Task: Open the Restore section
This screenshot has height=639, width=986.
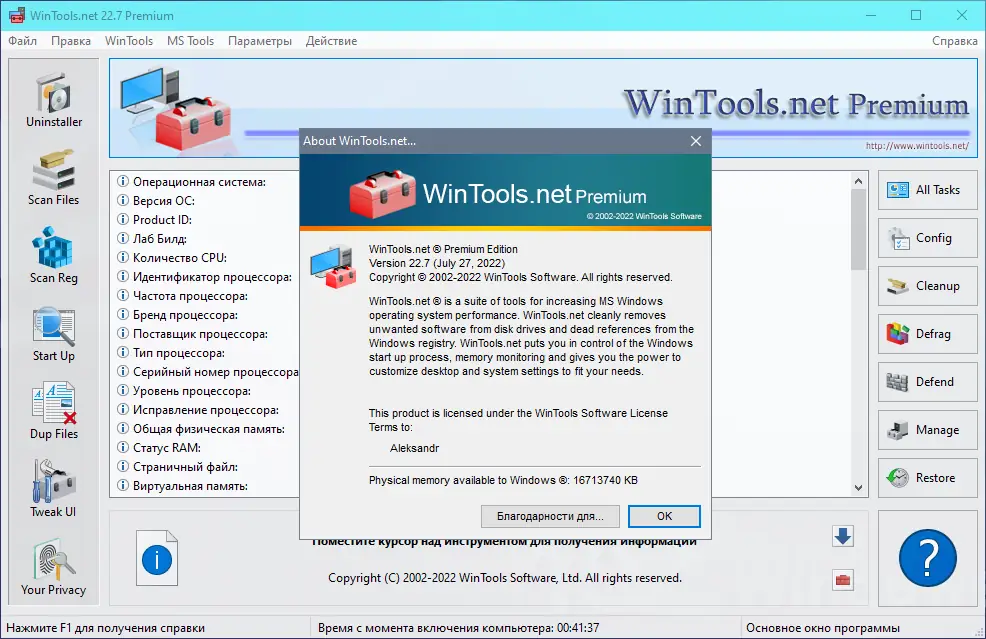Action: click(x=928, y=478)
